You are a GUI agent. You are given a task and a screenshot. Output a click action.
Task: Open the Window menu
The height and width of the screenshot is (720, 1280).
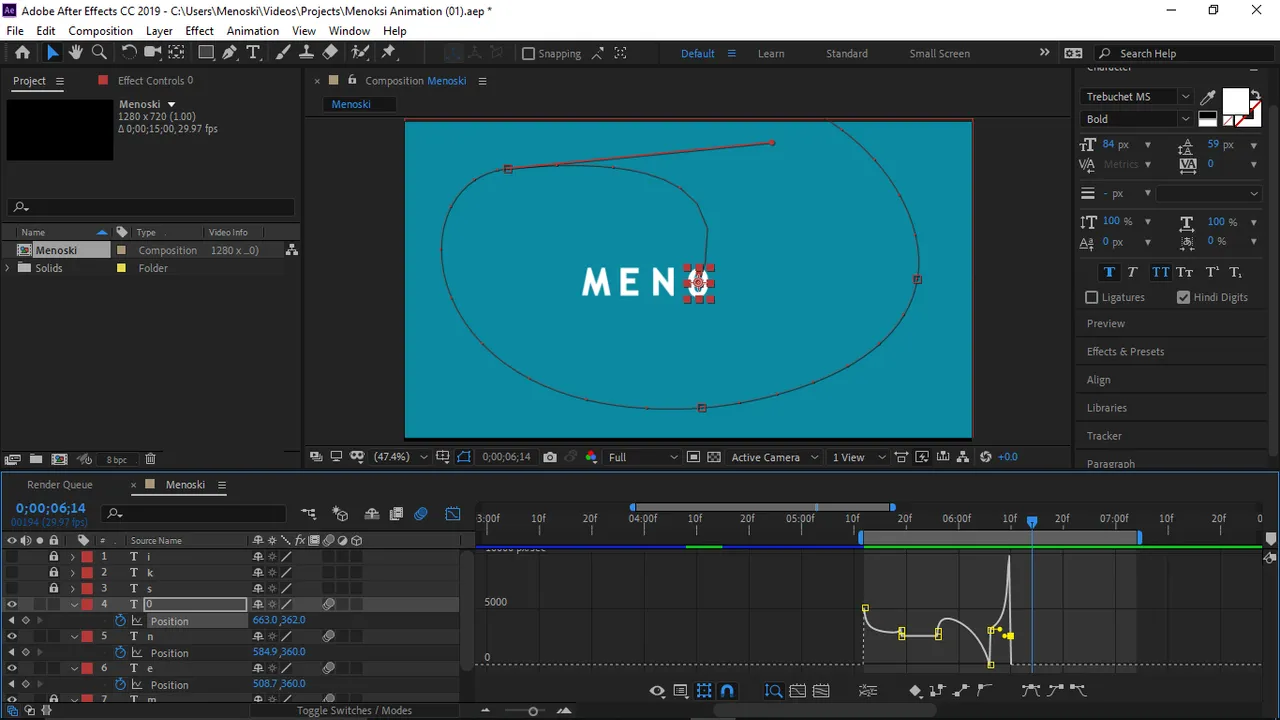coord(349,31)
